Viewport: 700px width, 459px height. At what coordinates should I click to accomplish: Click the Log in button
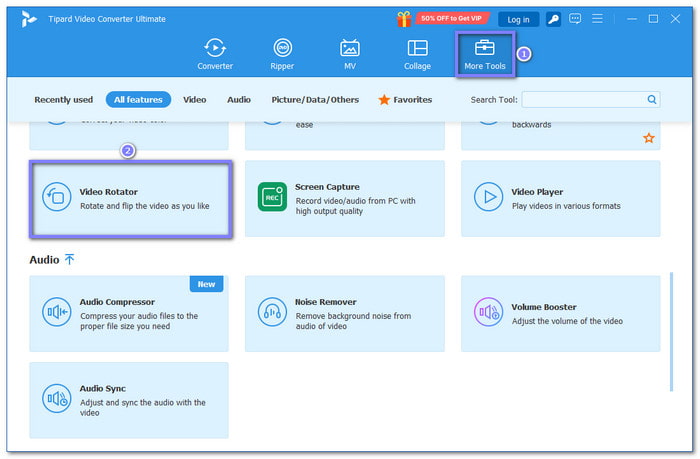click(518, 19)
